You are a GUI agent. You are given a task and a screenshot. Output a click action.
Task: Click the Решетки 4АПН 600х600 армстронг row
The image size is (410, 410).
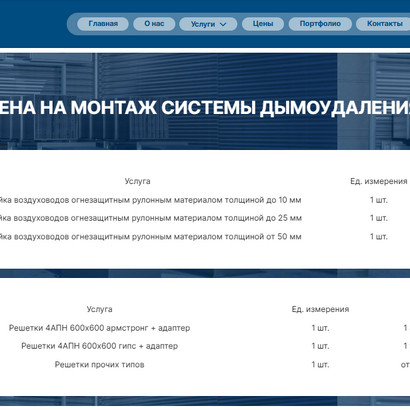click(205, 328)
